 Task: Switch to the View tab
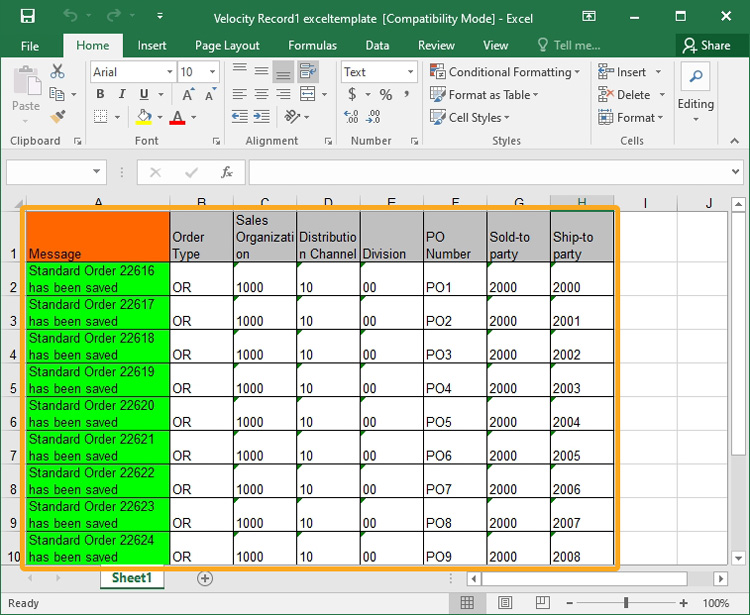[495, 46]
